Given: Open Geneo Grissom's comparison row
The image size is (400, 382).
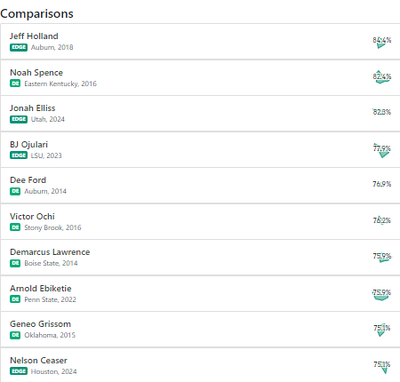Looking at the screenshot, I should point(200,330).
